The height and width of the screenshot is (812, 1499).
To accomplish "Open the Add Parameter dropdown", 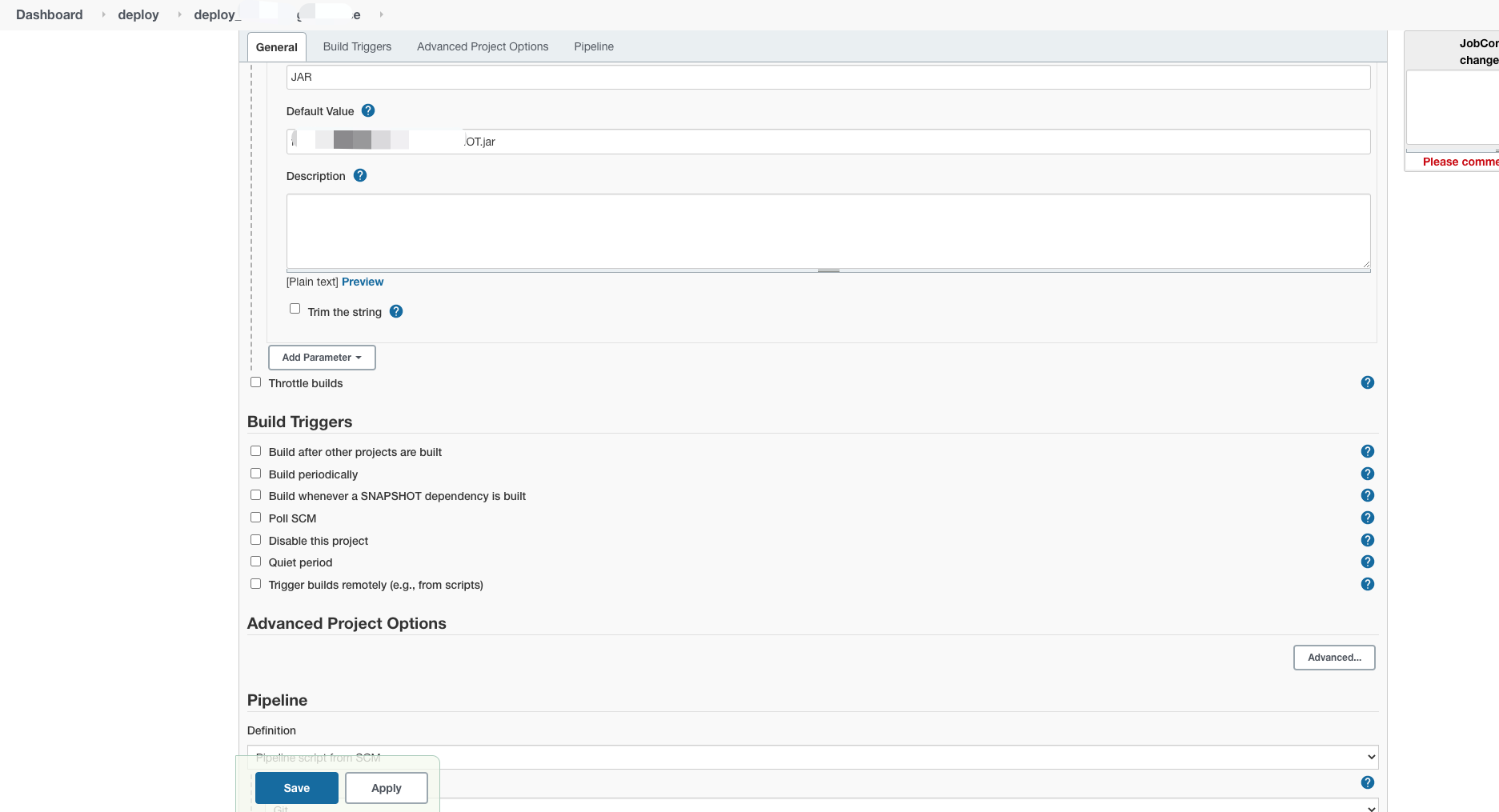I will pyautogui.click(x=322, y=358).
